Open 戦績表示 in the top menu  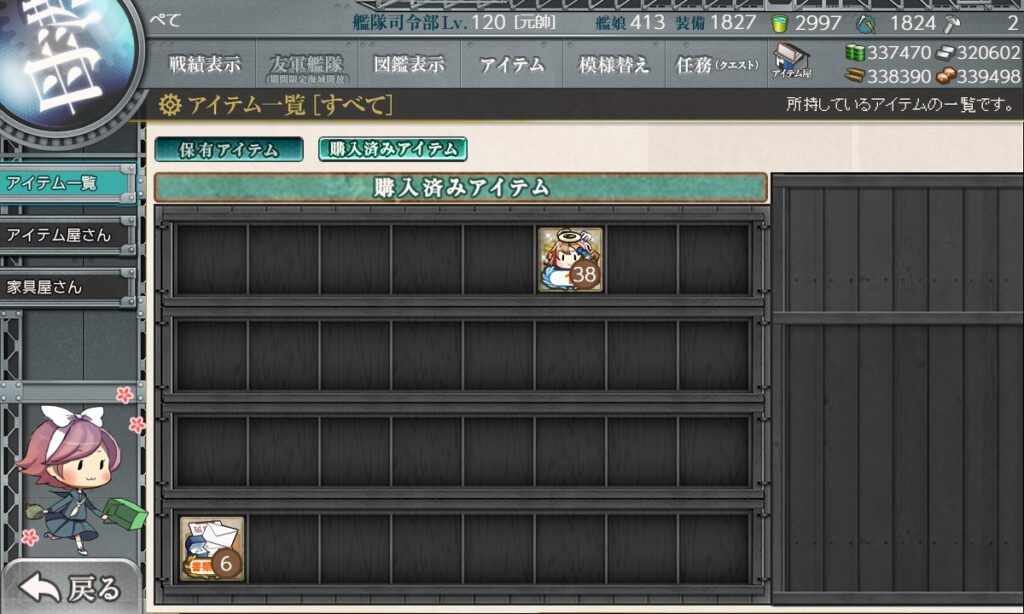tap(205, 65)
